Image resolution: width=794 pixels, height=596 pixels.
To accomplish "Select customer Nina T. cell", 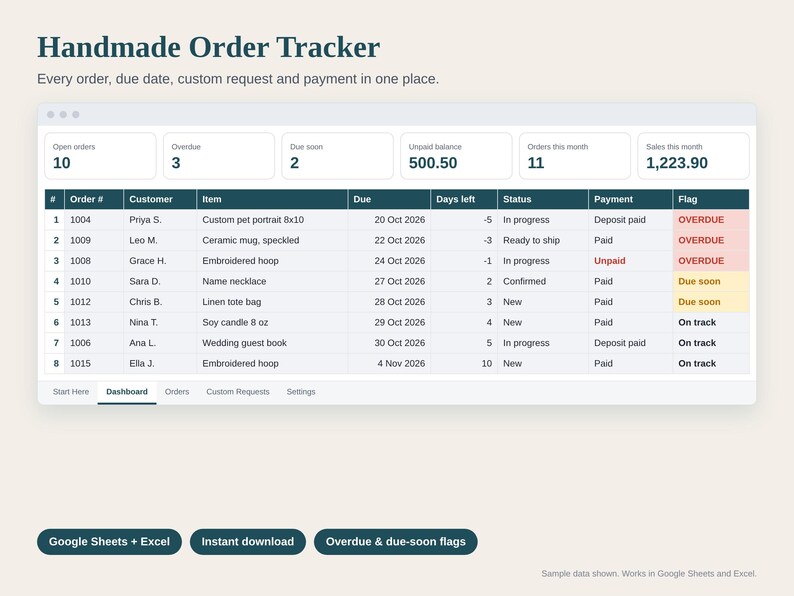I will pos(160,323).
